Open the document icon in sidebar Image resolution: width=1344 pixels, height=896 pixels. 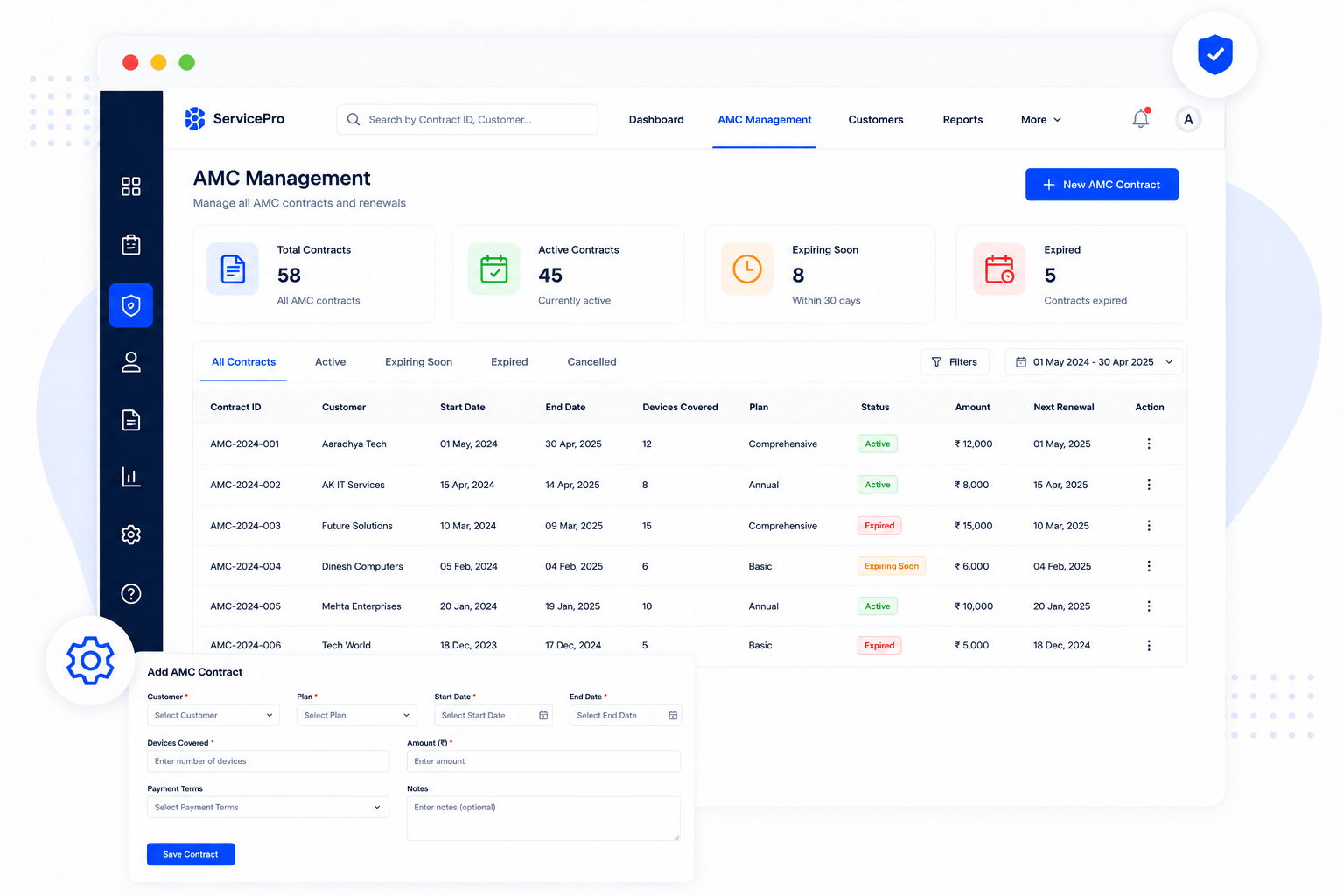pos(131,421)
